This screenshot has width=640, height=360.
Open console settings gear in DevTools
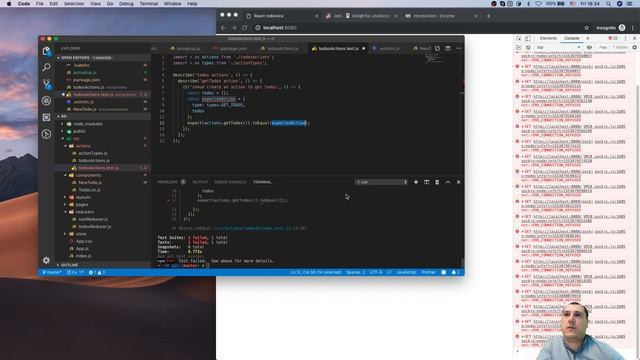[634, 47]
